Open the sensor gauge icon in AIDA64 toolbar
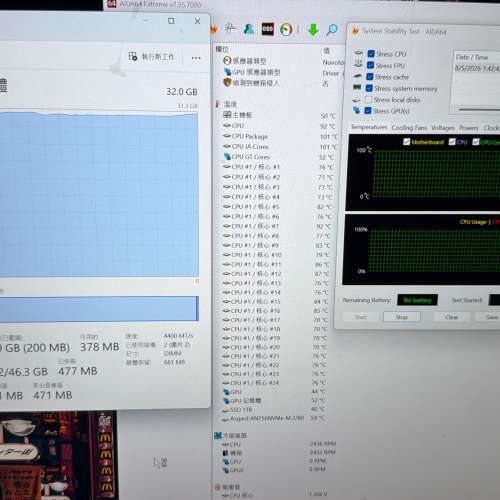The height and width of the screenshot is (500, 500). coord(286,30)
